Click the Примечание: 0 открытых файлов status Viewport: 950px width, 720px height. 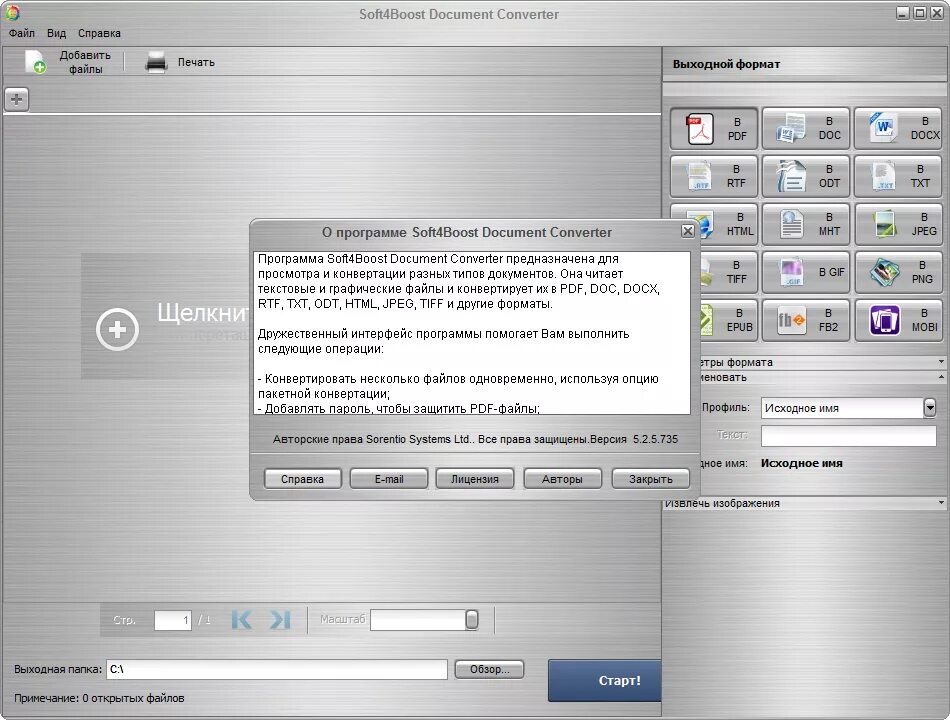point(99,698)
